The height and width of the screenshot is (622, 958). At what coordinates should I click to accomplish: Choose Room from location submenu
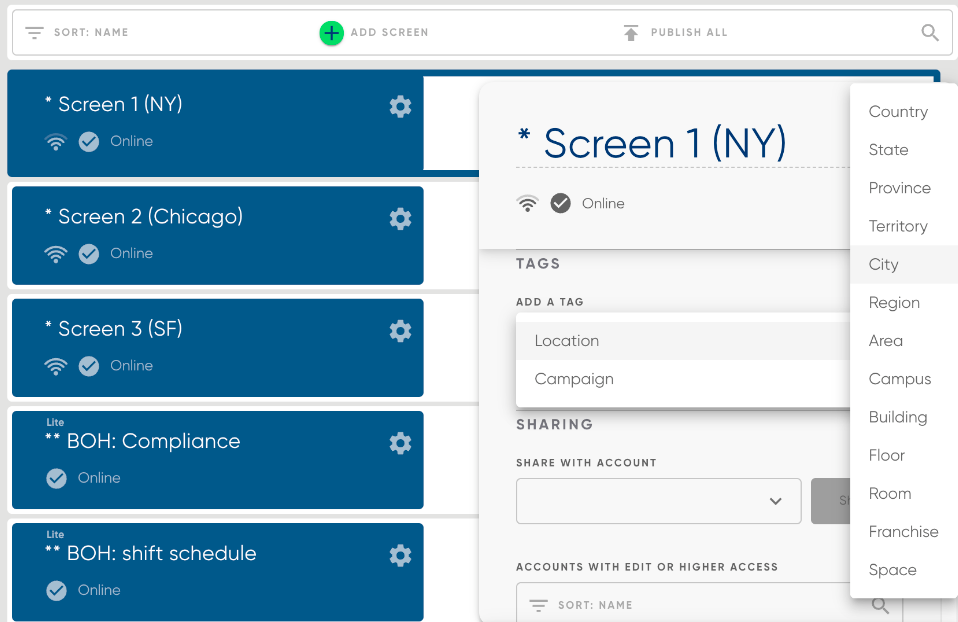[x=904, y=494]
